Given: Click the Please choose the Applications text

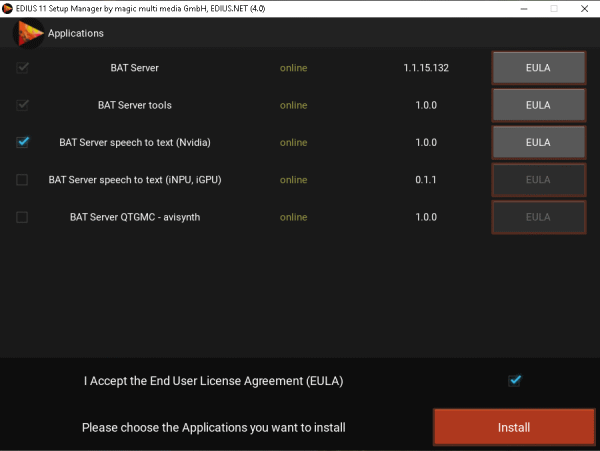Looking at the screenshot, I should pyautogui.click(x=214, y=427).
